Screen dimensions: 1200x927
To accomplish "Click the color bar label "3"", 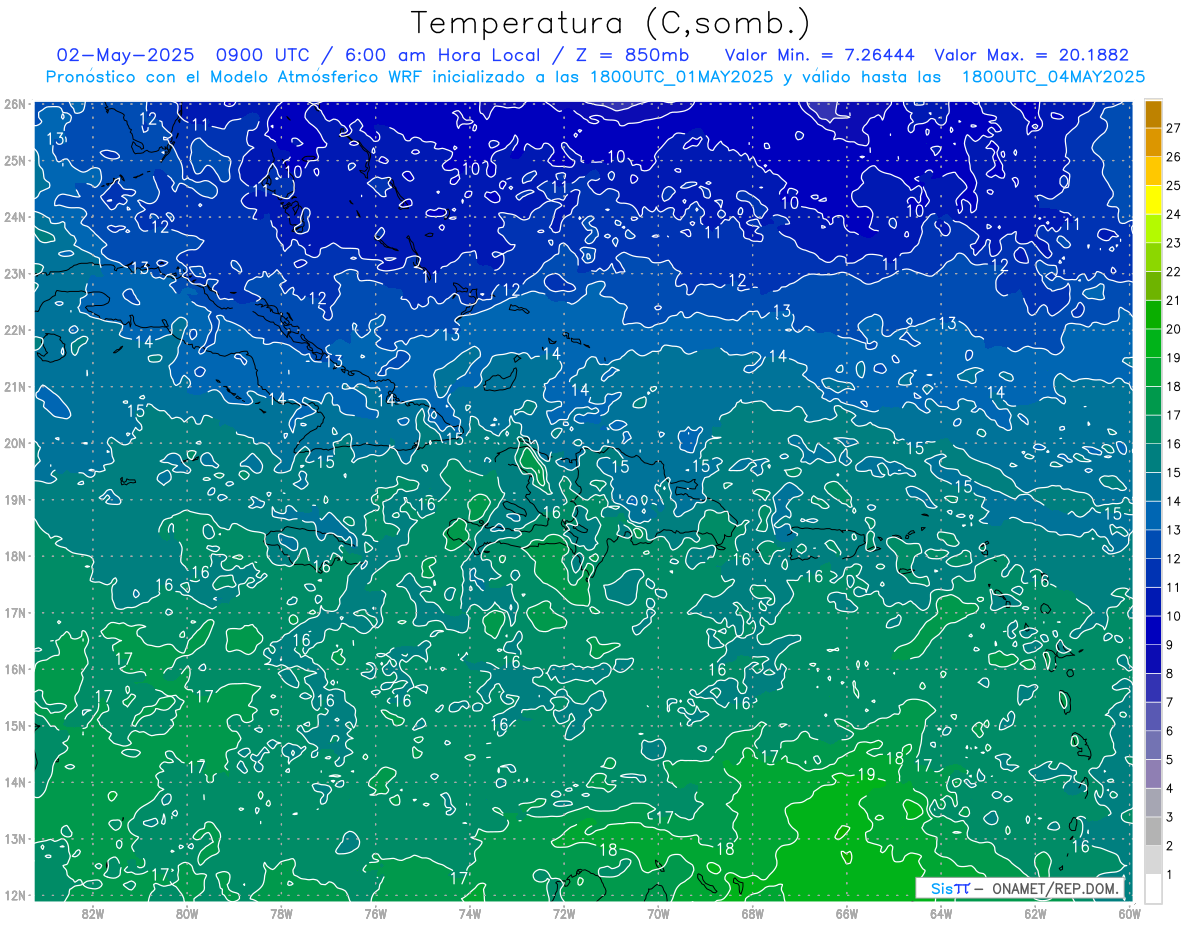I will (1170, 818).
